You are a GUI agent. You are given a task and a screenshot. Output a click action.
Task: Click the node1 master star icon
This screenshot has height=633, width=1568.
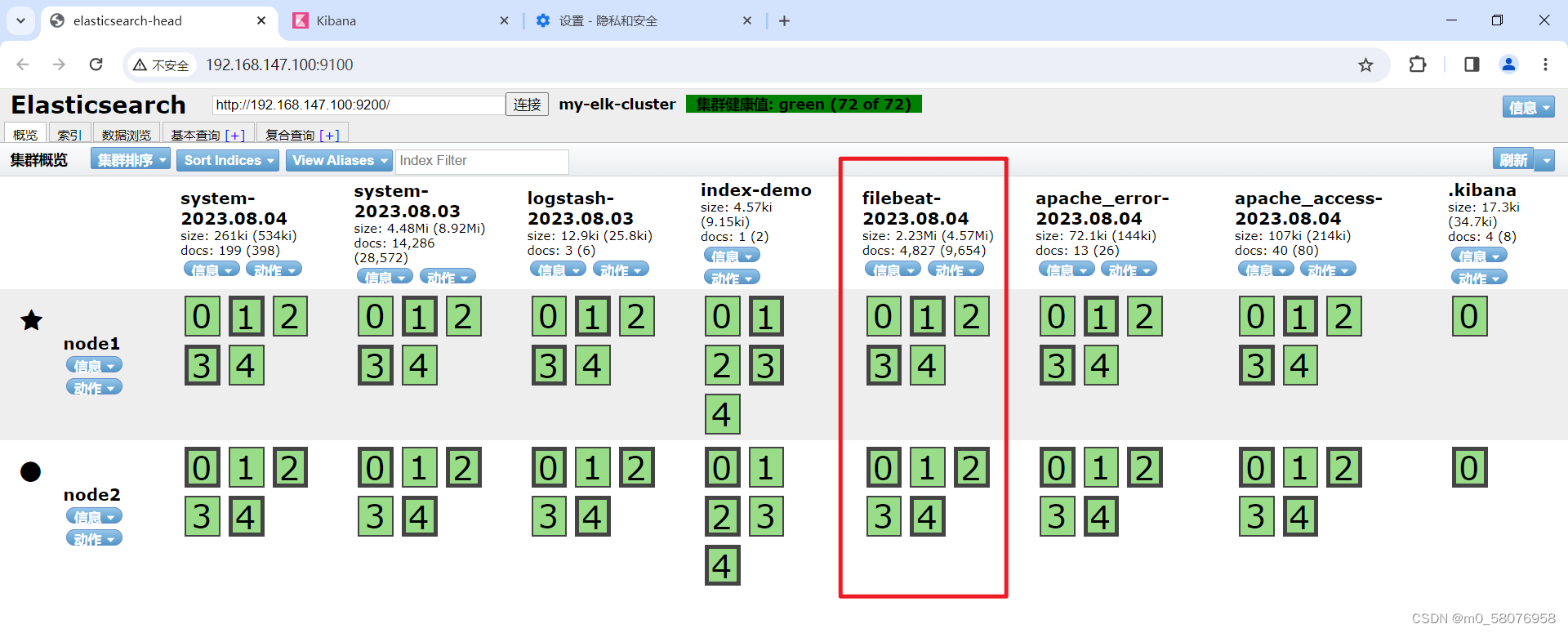pyautogui.click(x=31, y=320)
